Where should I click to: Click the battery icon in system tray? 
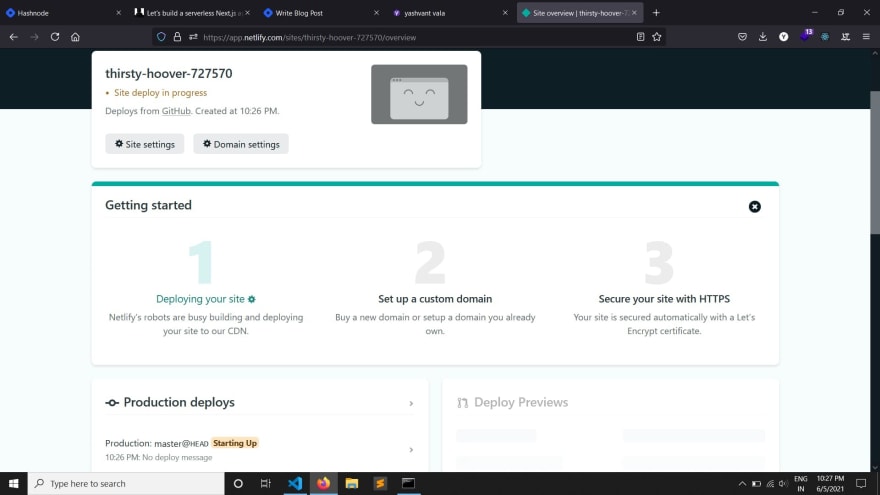coord(756,483)
